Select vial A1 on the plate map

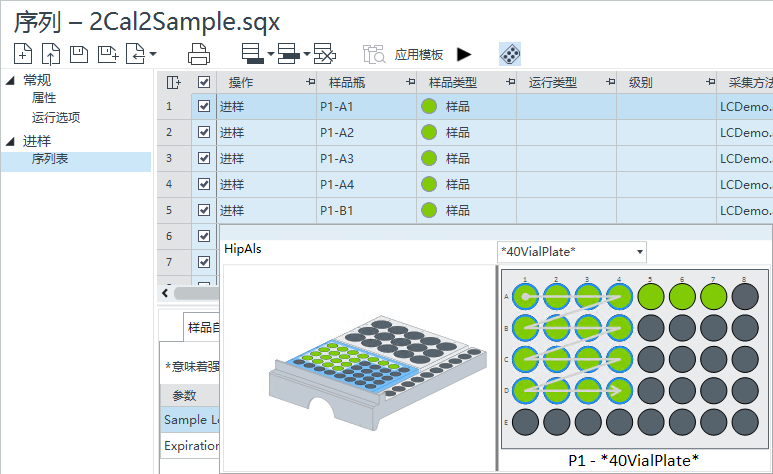525,297
